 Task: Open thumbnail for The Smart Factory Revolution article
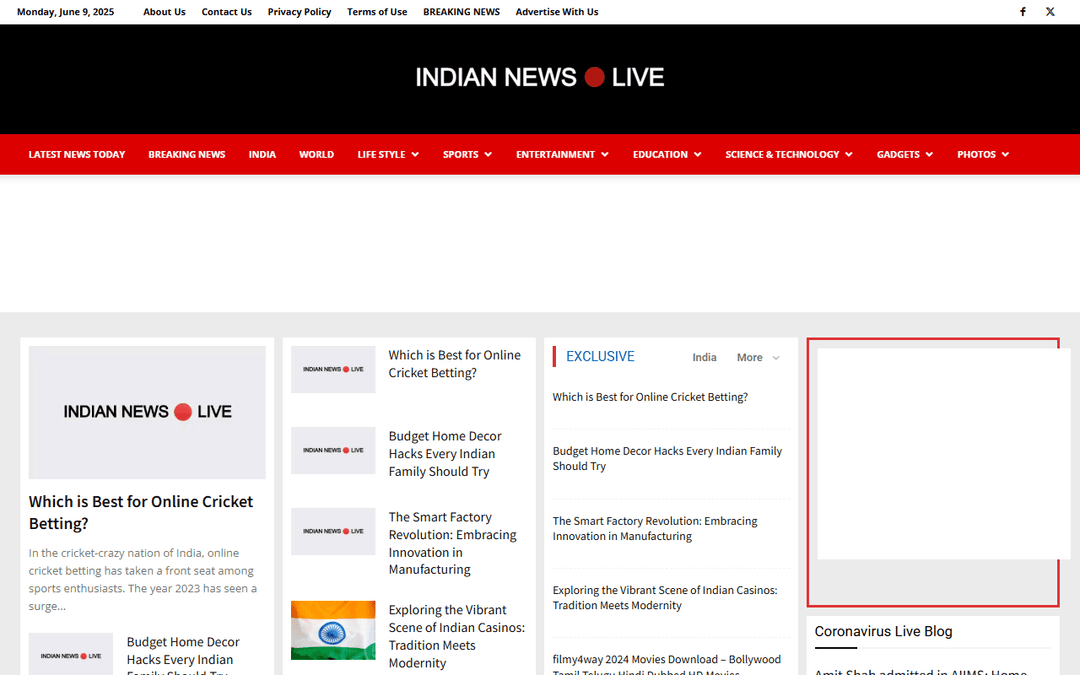(x=333, y=531)
